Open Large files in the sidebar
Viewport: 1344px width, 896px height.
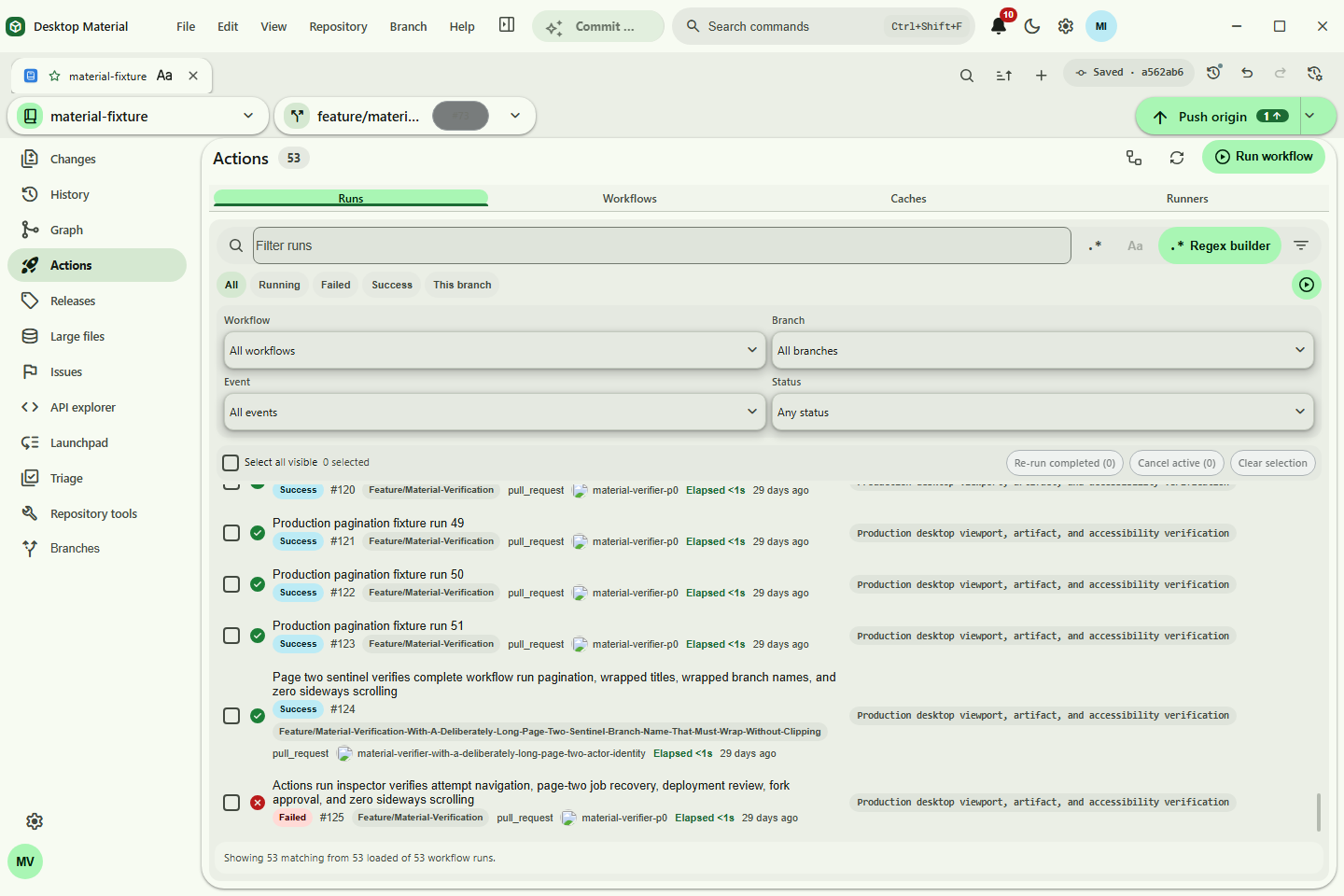coord(97,336)
